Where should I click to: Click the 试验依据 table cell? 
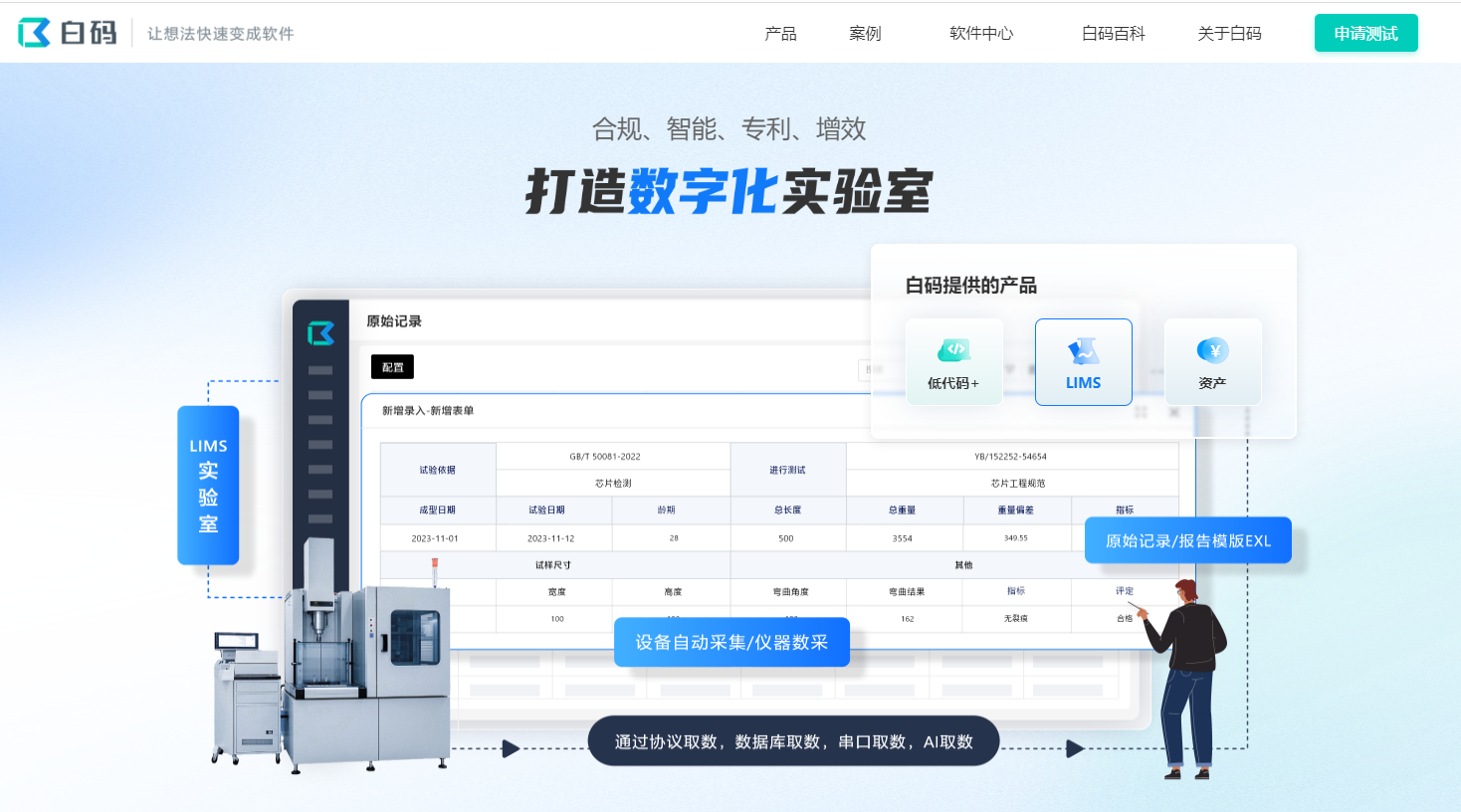[438, 470]
